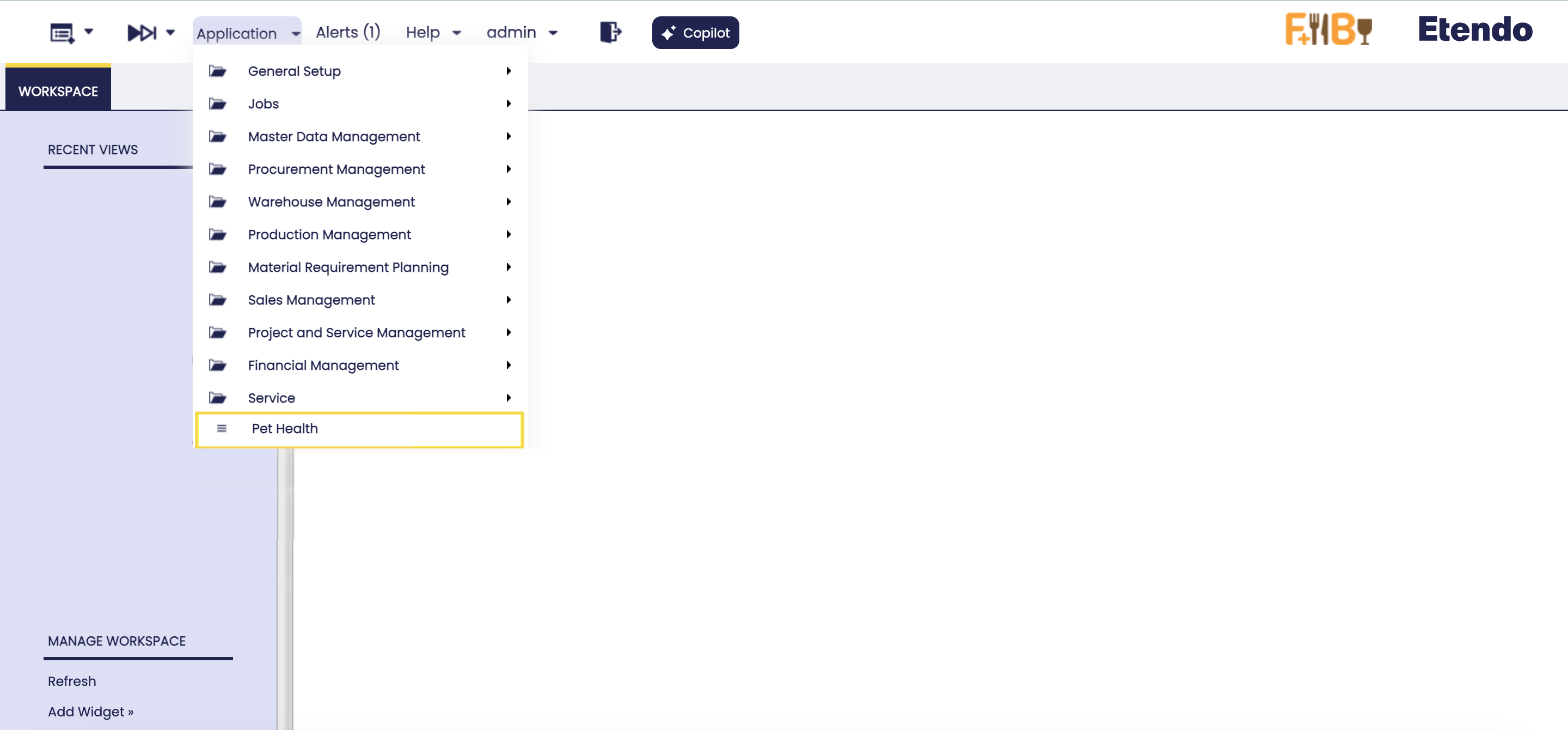Image resolution: width=1568 pixels, height=730 pixels.
Task: Click the folder icon next to Master Data Management
Action: point(217,136)
